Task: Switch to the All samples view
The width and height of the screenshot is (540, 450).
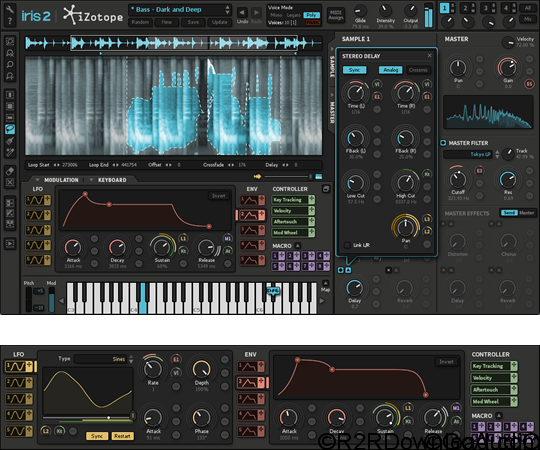Action: [527, 8]
